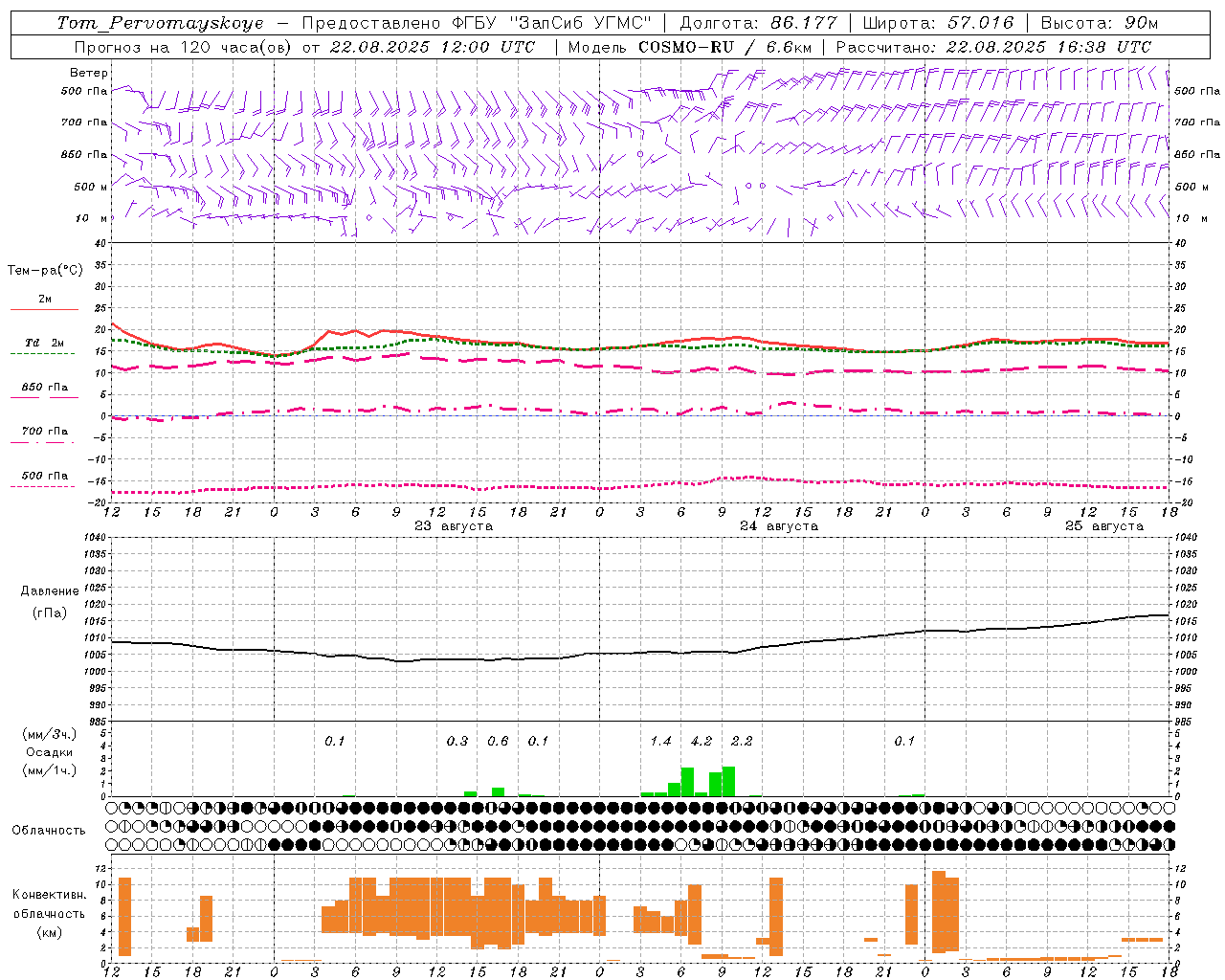Click the 3-hour precipitation value 4.2
1225x980 pixels.
pos(701,741)
